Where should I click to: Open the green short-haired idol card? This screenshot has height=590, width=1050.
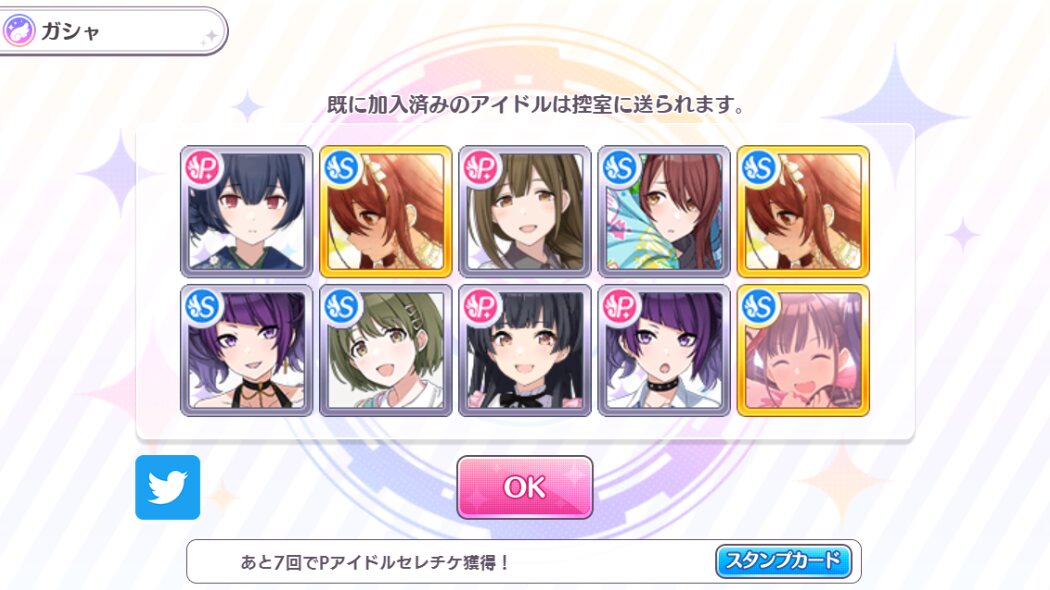(386, 350)
